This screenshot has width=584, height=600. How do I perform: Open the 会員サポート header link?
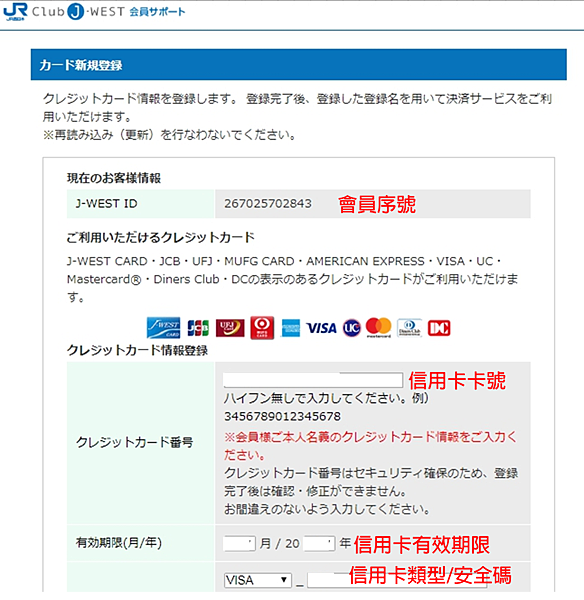point(157,11)
